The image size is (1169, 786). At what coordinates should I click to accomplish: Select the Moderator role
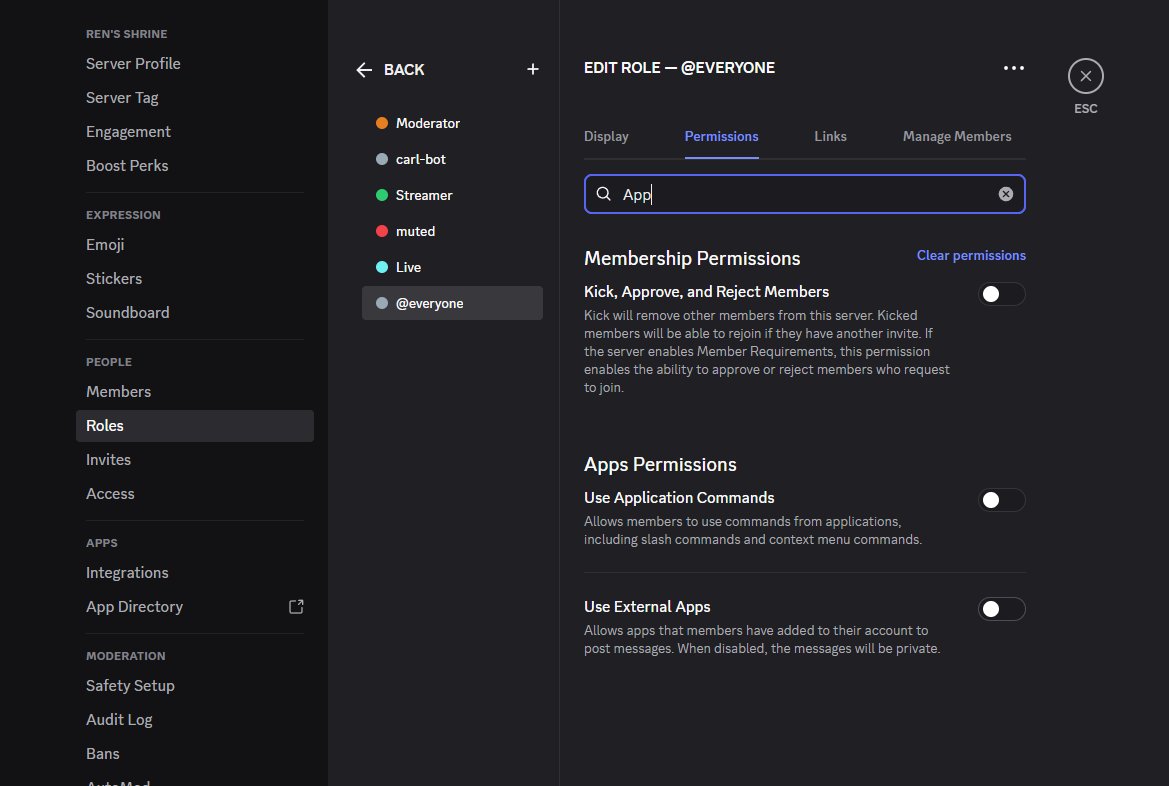coord(452,123)
